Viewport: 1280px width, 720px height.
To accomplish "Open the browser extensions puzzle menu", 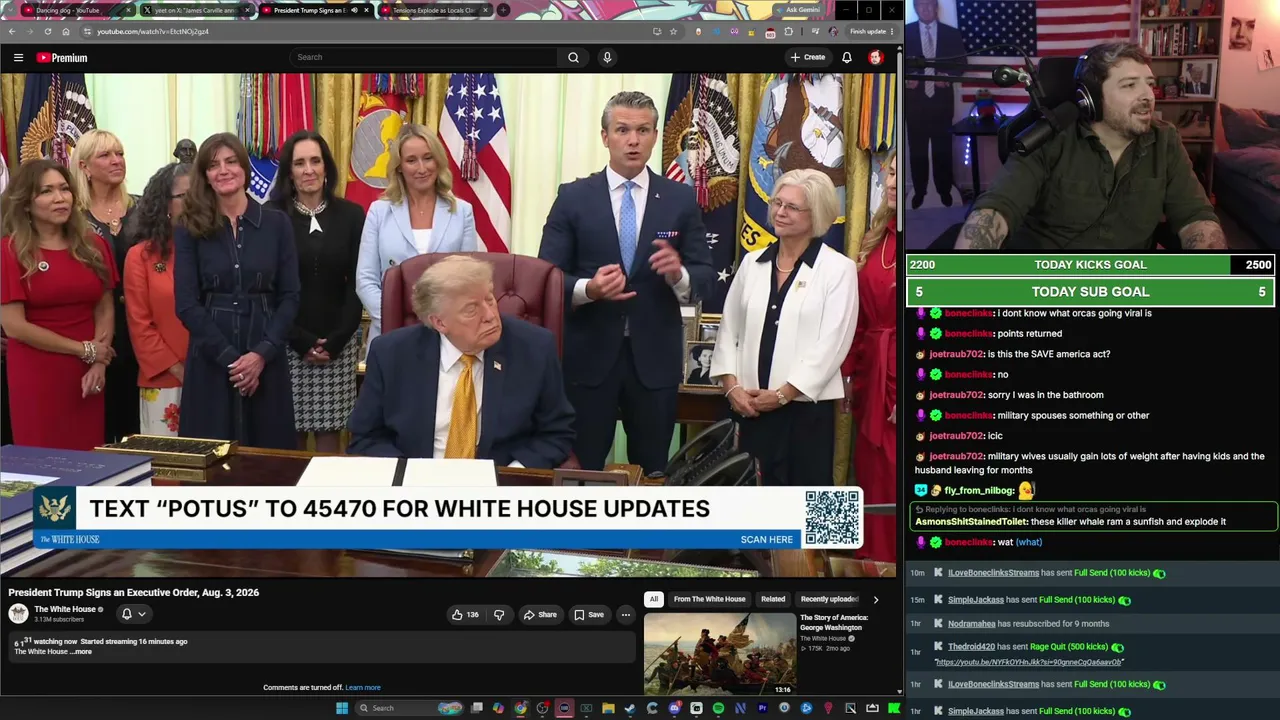I will [788, 31].
